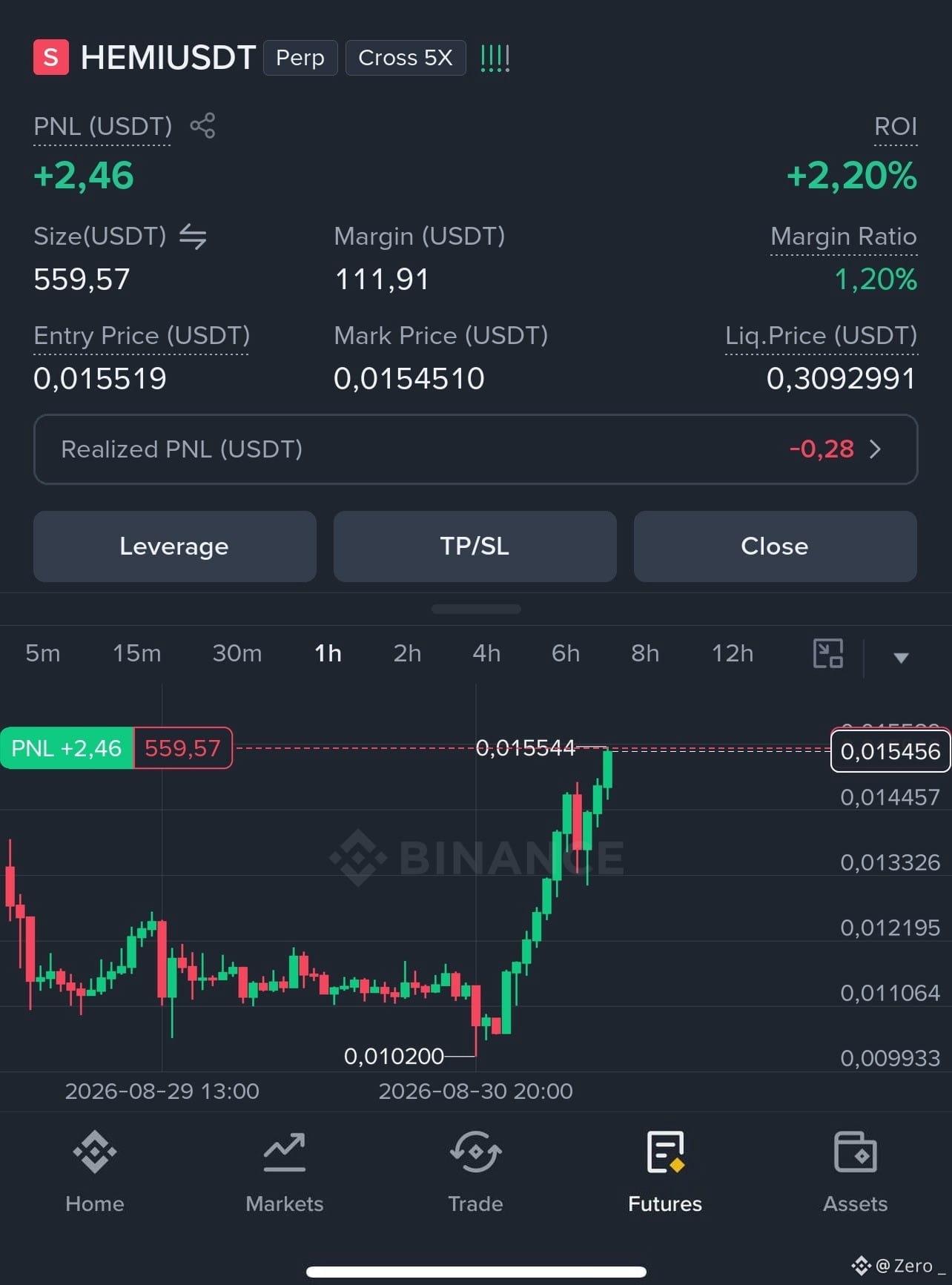Close the HEMIUSDT position
The width and height of the screenshot is (952, 1285).
776,546
